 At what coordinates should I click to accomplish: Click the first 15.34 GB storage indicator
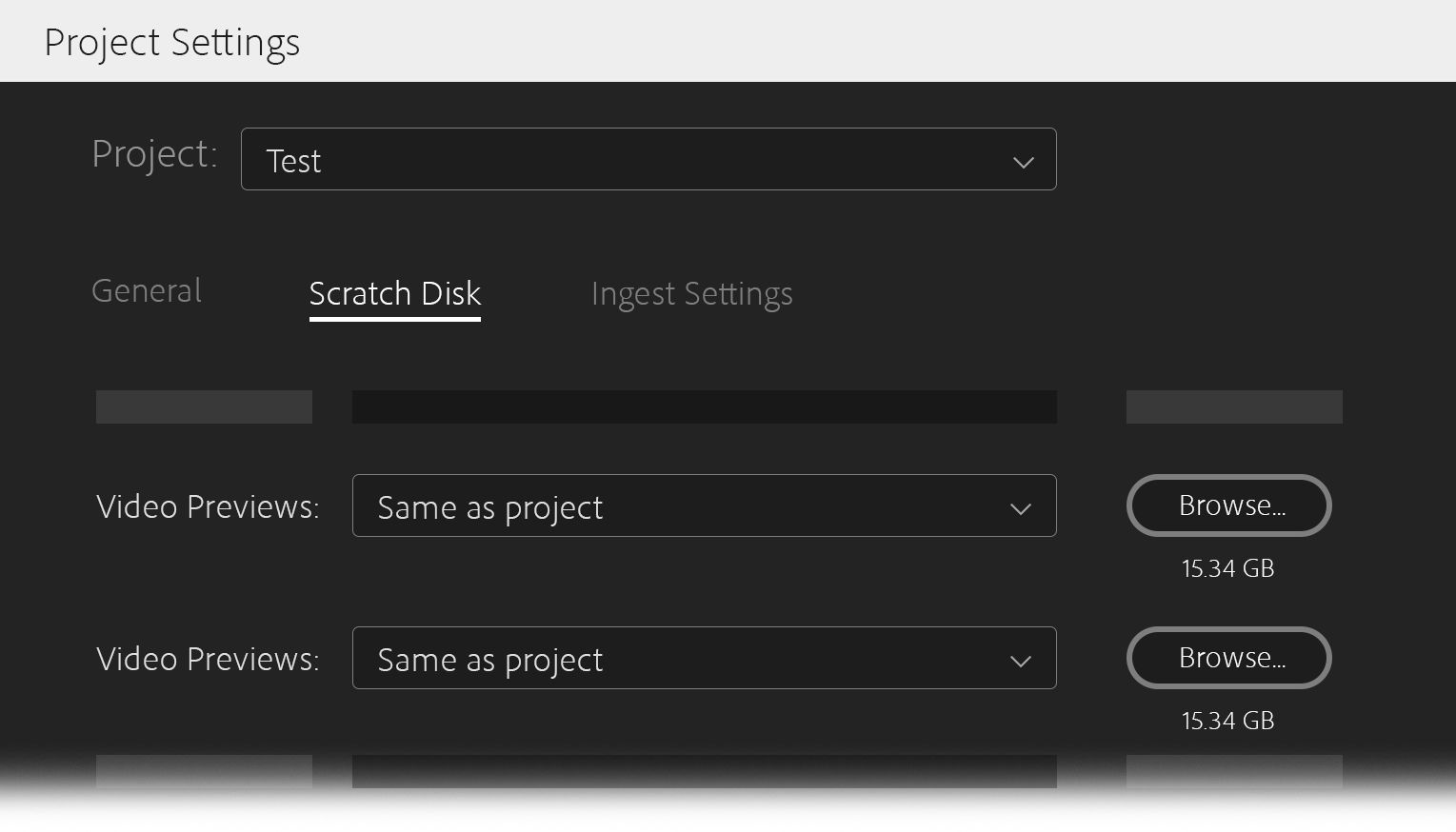pyautogui.click(x=1227, y=568)
